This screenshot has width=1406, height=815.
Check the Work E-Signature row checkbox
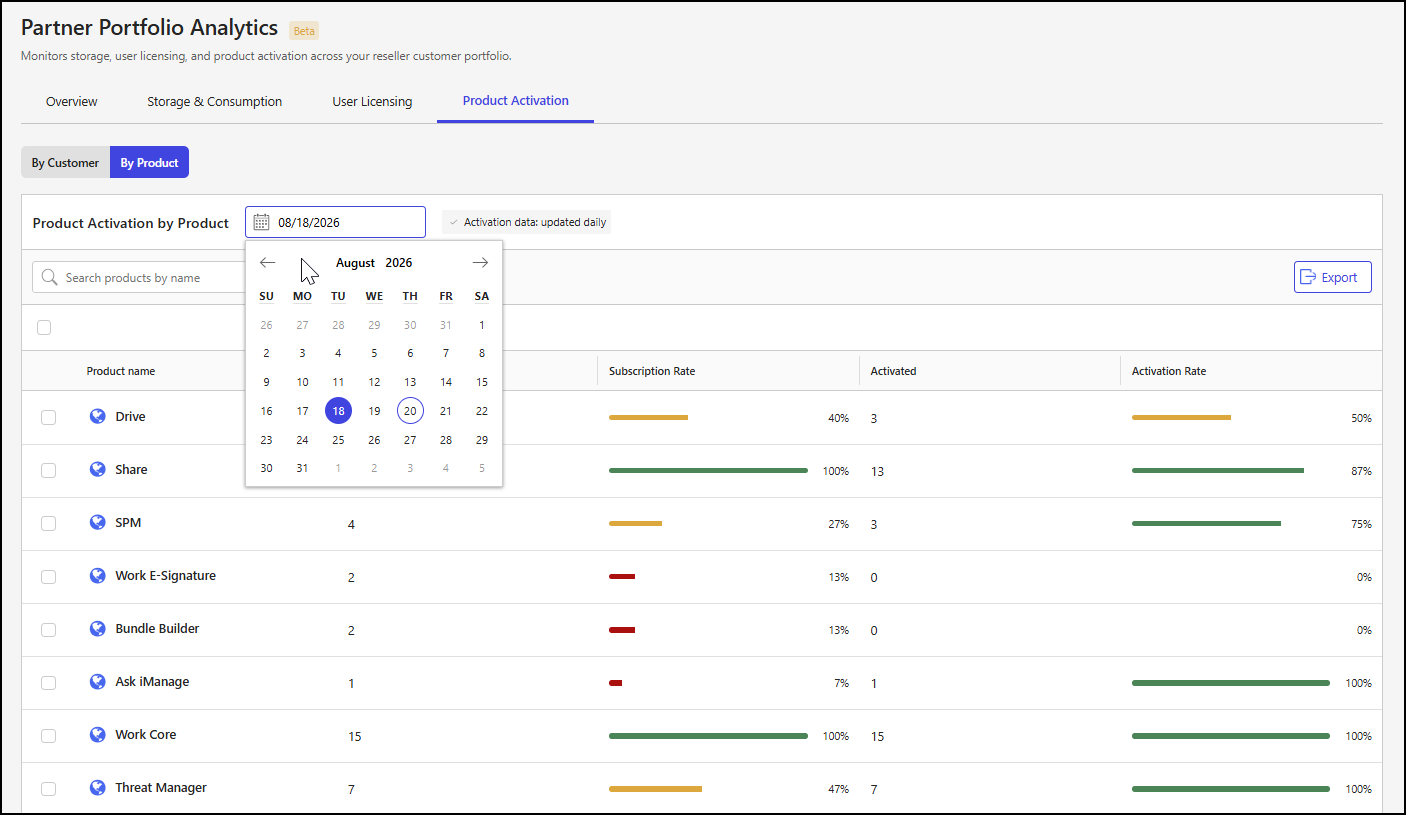coord(48,577)
